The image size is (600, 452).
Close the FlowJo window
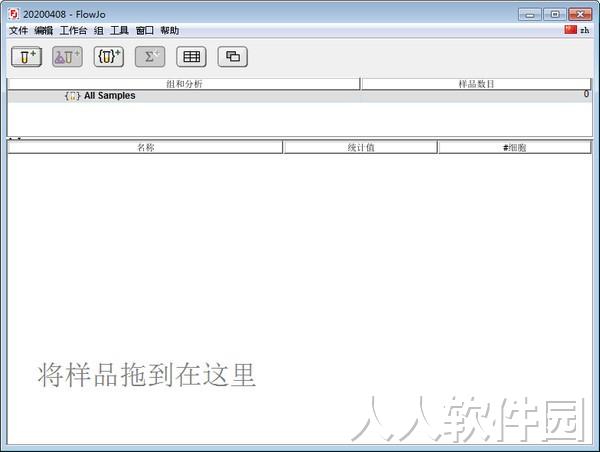tap(580, 15)
